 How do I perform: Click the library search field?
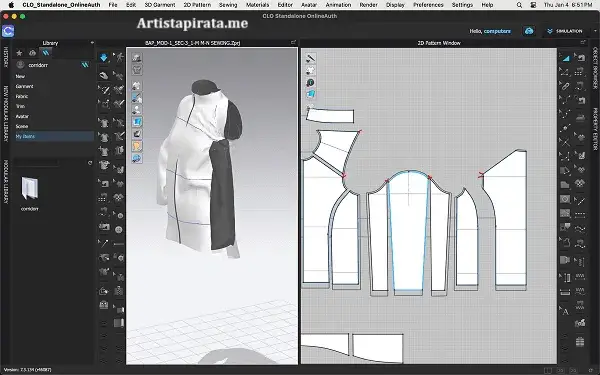(x=36, y=163)
